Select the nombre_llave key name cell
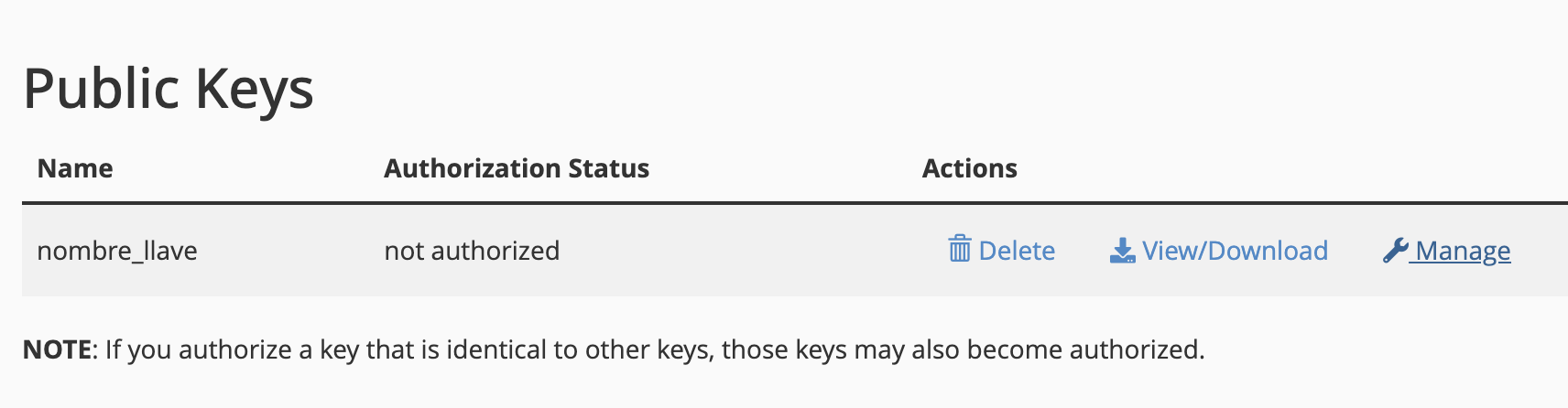The width and height of the screenshot is (1568, 408). click(x=117, y=251)
